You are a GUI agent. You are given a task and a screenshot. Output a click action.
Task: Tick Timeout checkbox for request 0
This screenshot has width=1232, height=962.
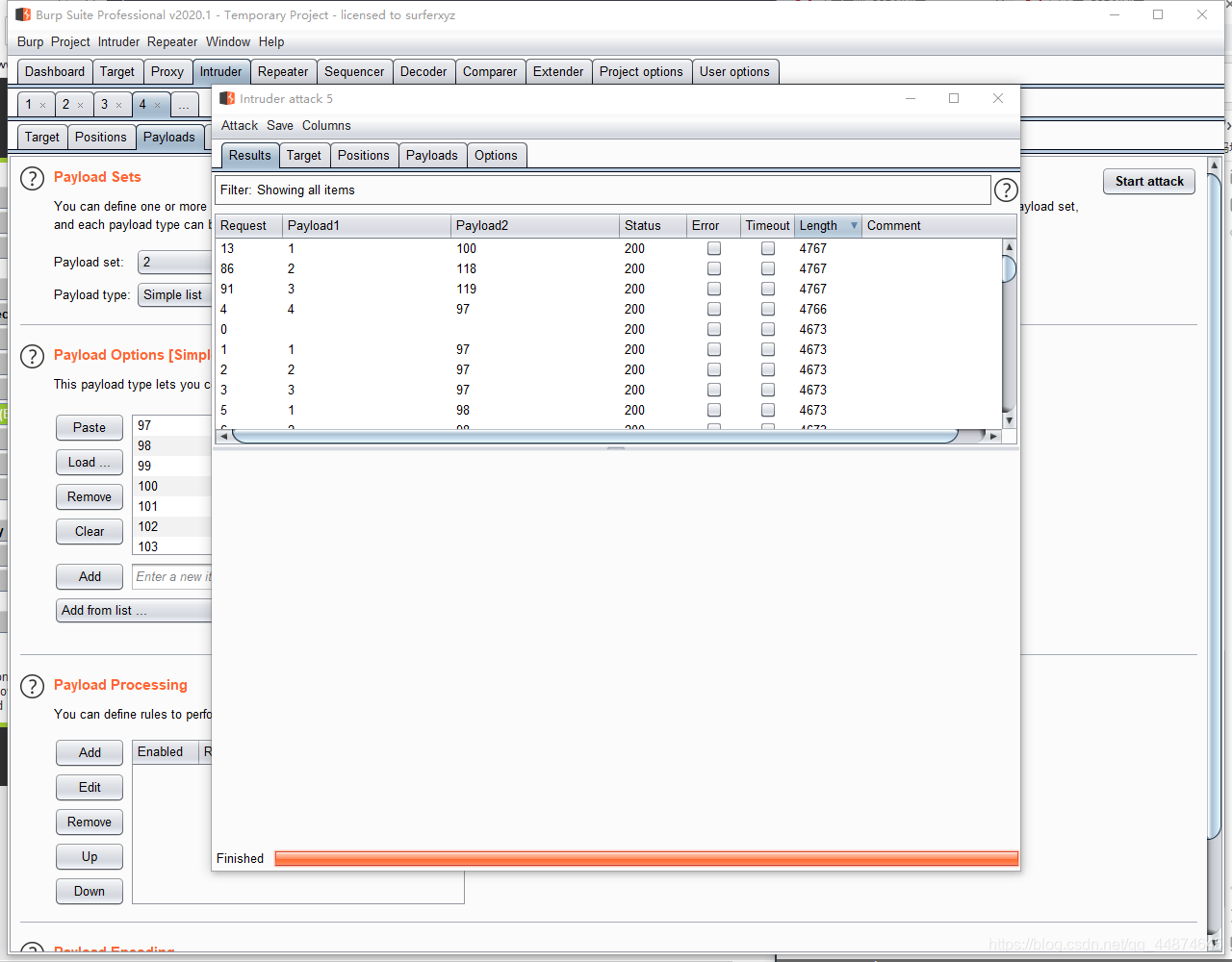tap(767, 329)
